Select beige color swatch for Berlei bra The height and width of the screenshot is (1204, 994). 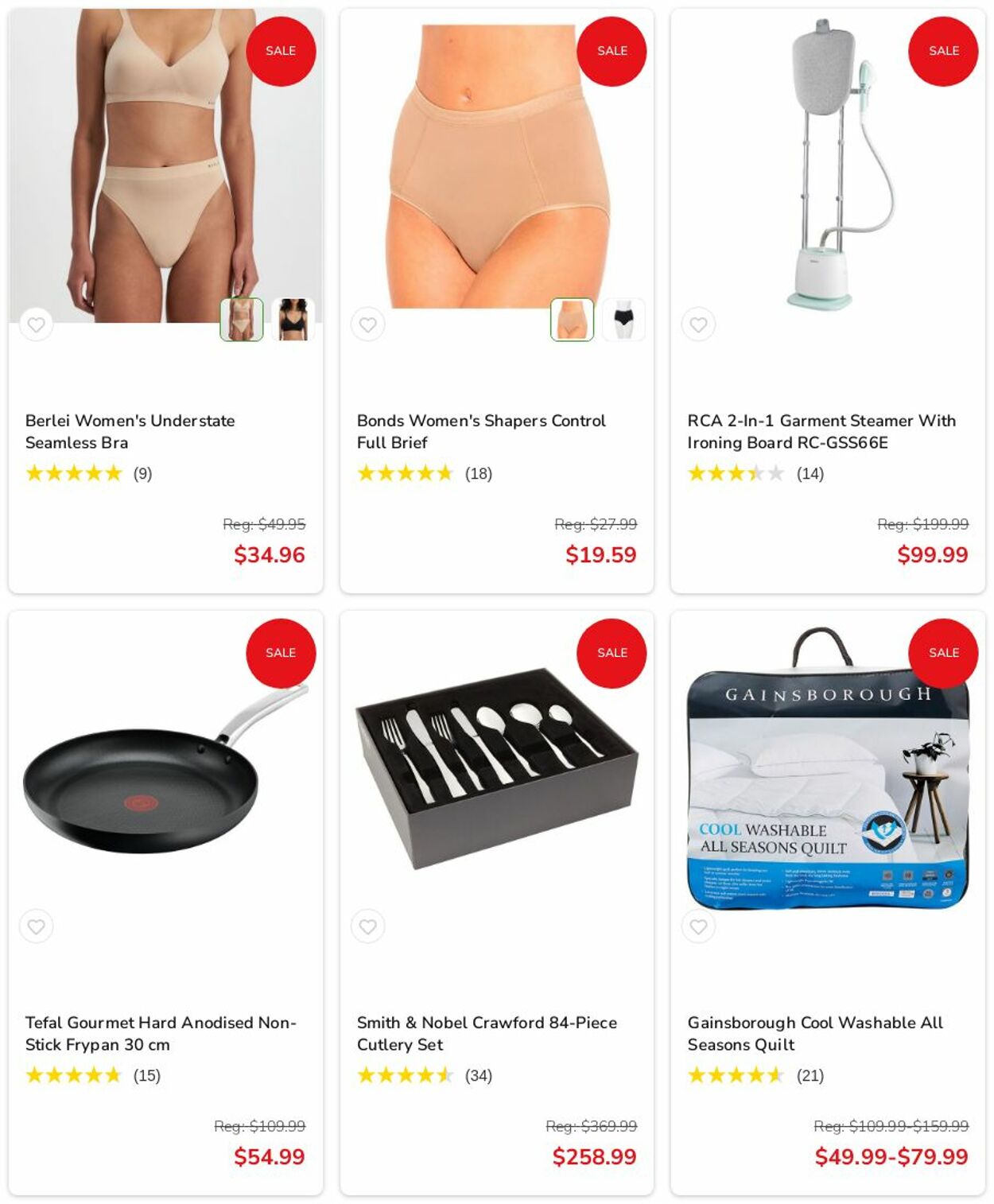[x=242, y=319]
